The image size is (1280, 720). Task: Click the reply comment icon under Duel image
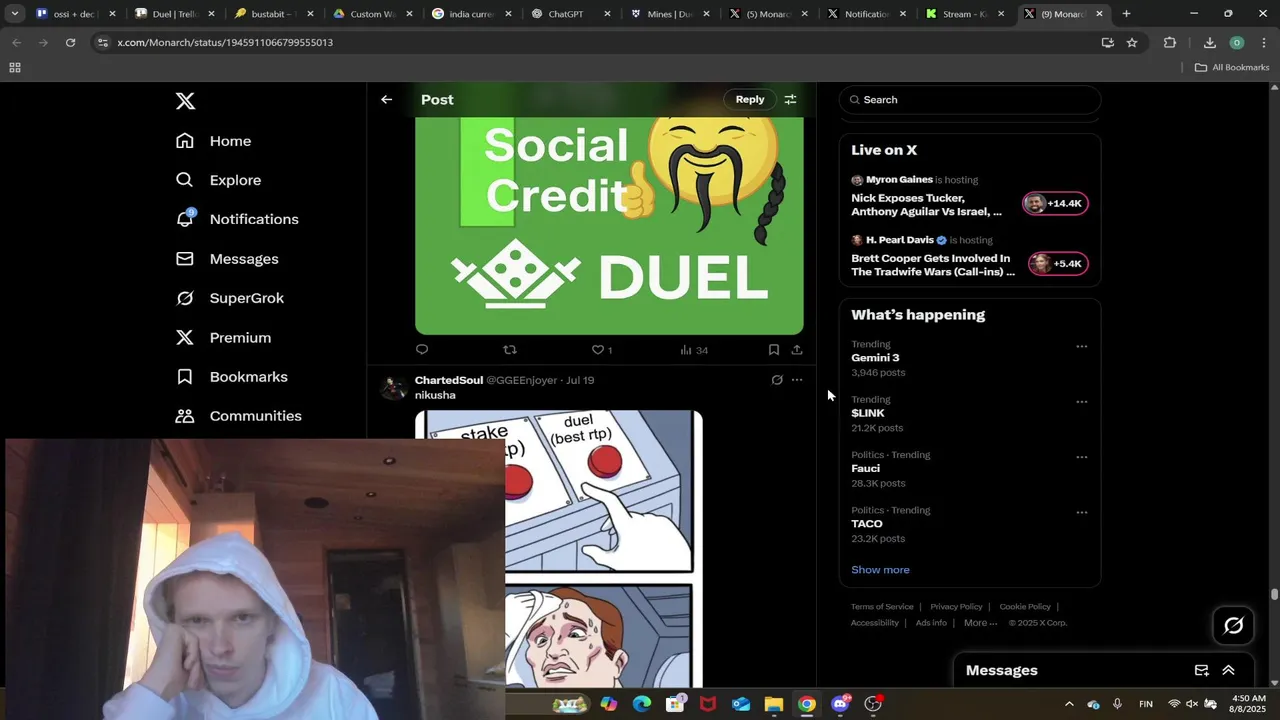pyautogui.click(x=422, y=350)
